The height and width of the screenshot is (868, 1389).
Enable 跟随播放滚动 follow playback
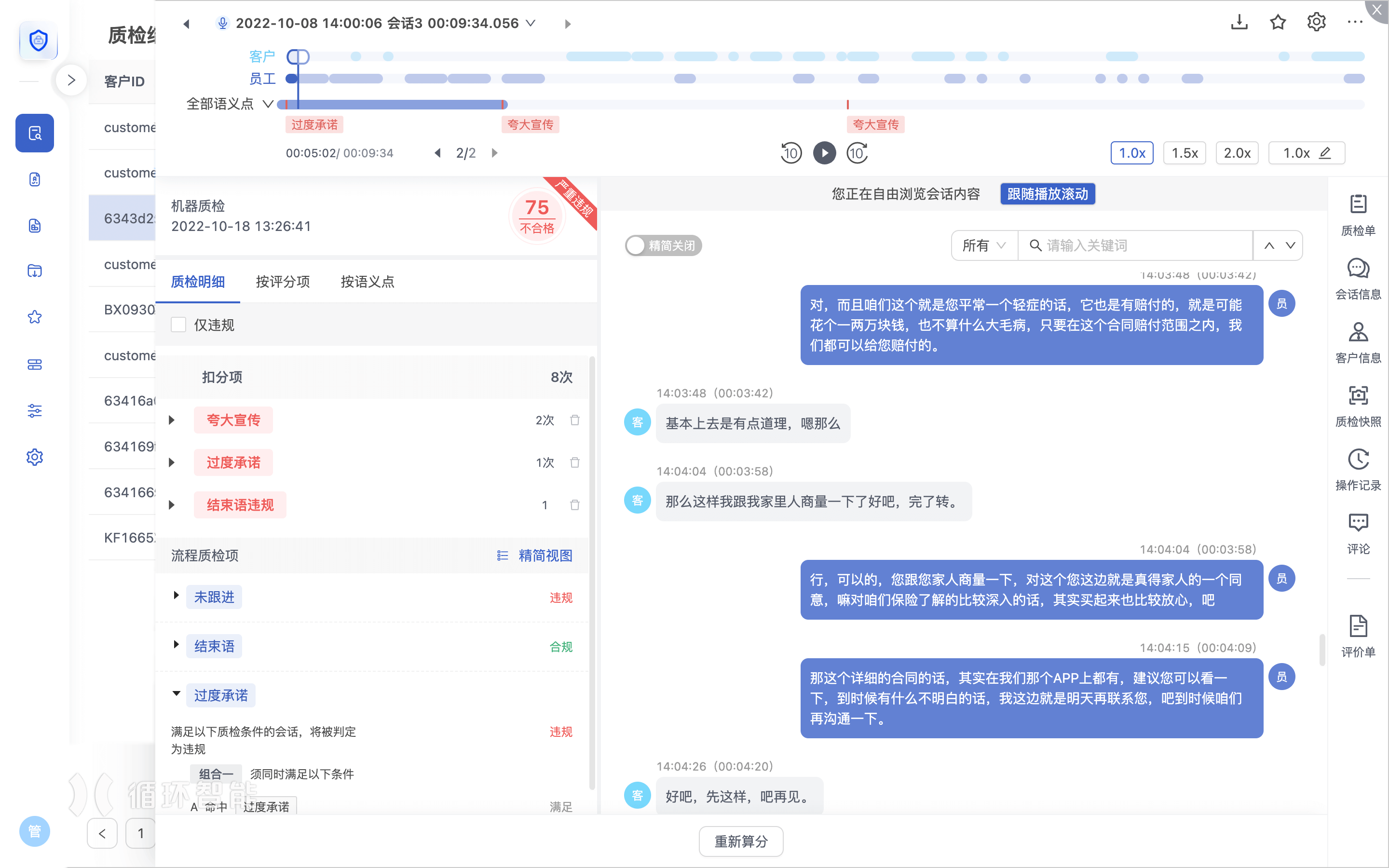pyautogui.click(x=1047, y=194)
